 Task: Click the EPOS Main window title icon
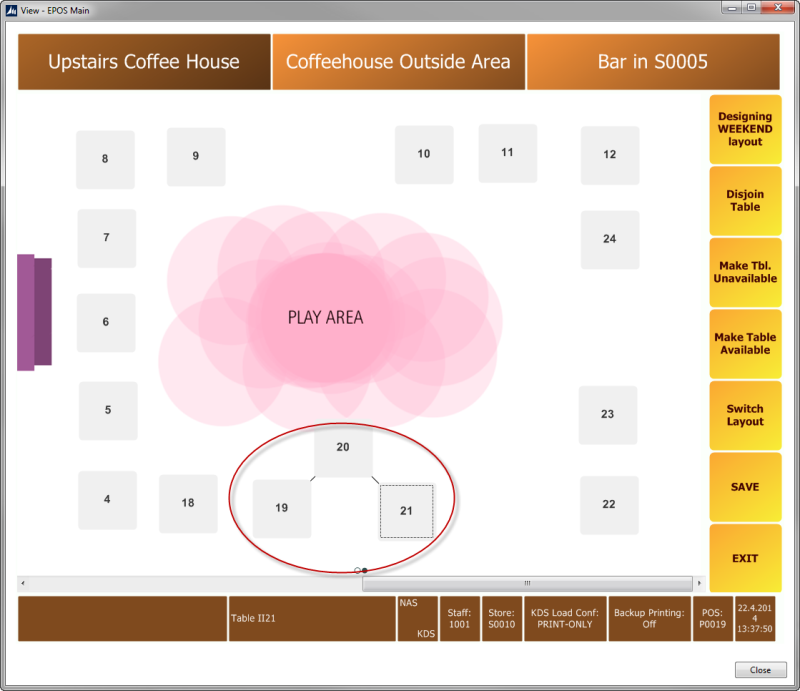tap(11, 11)
